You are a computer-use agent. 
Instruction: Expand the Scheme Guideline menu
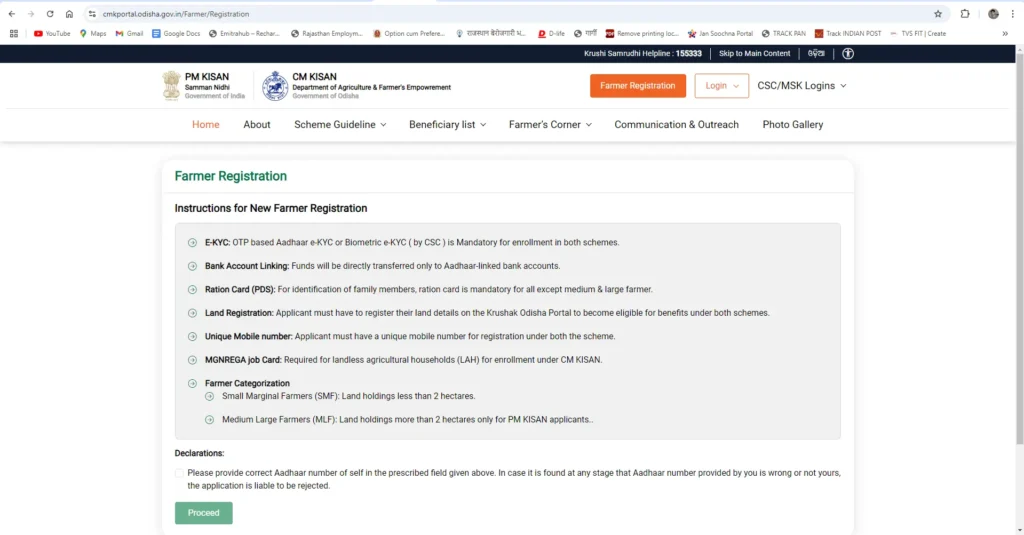340,125
